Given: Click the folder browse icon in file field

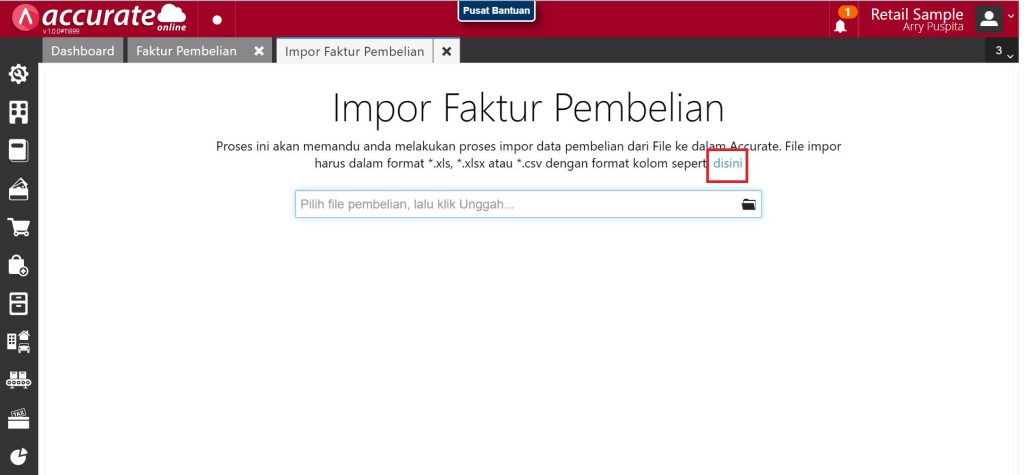Looking at the screenshot, I should pyautogui.click(x=748, y=205).
